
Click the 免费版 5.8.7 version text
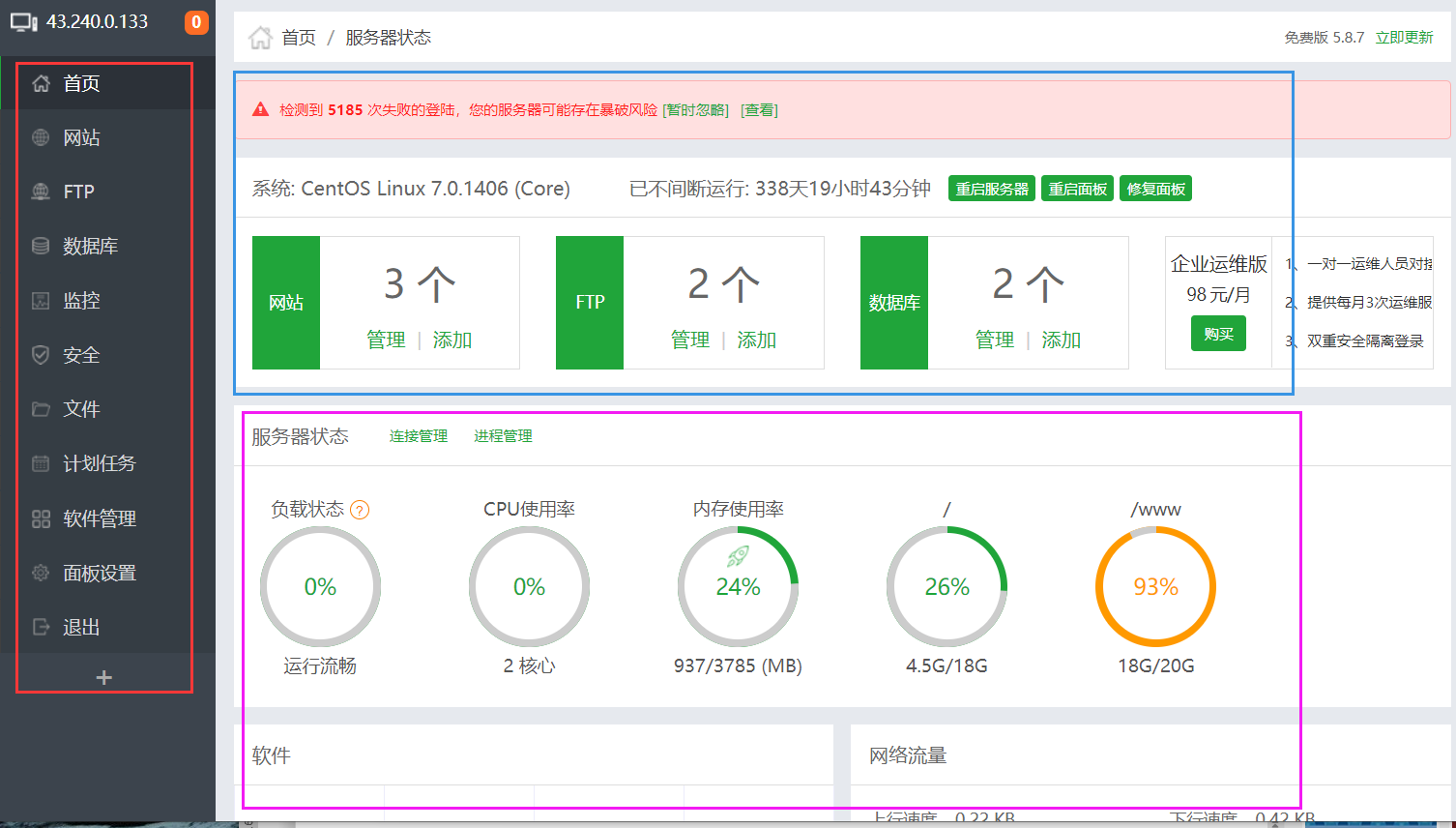[1324, 38]
